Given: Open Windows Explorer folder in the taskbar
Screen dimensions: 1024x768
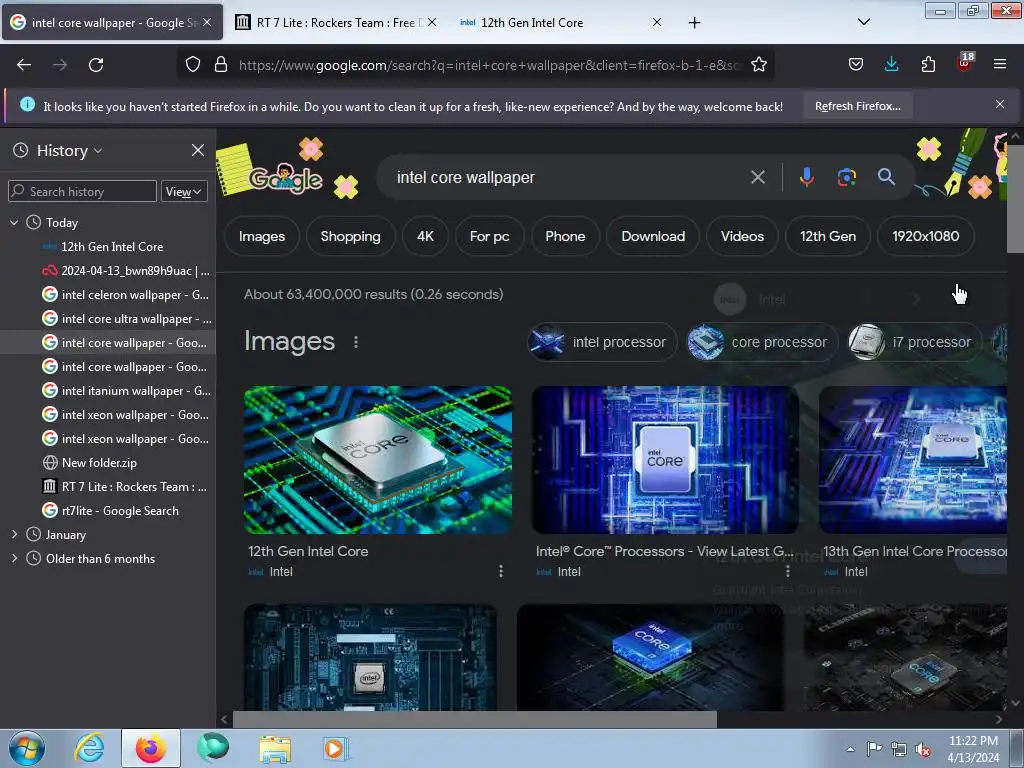Looking at the screenshot, I should [275, 748].
